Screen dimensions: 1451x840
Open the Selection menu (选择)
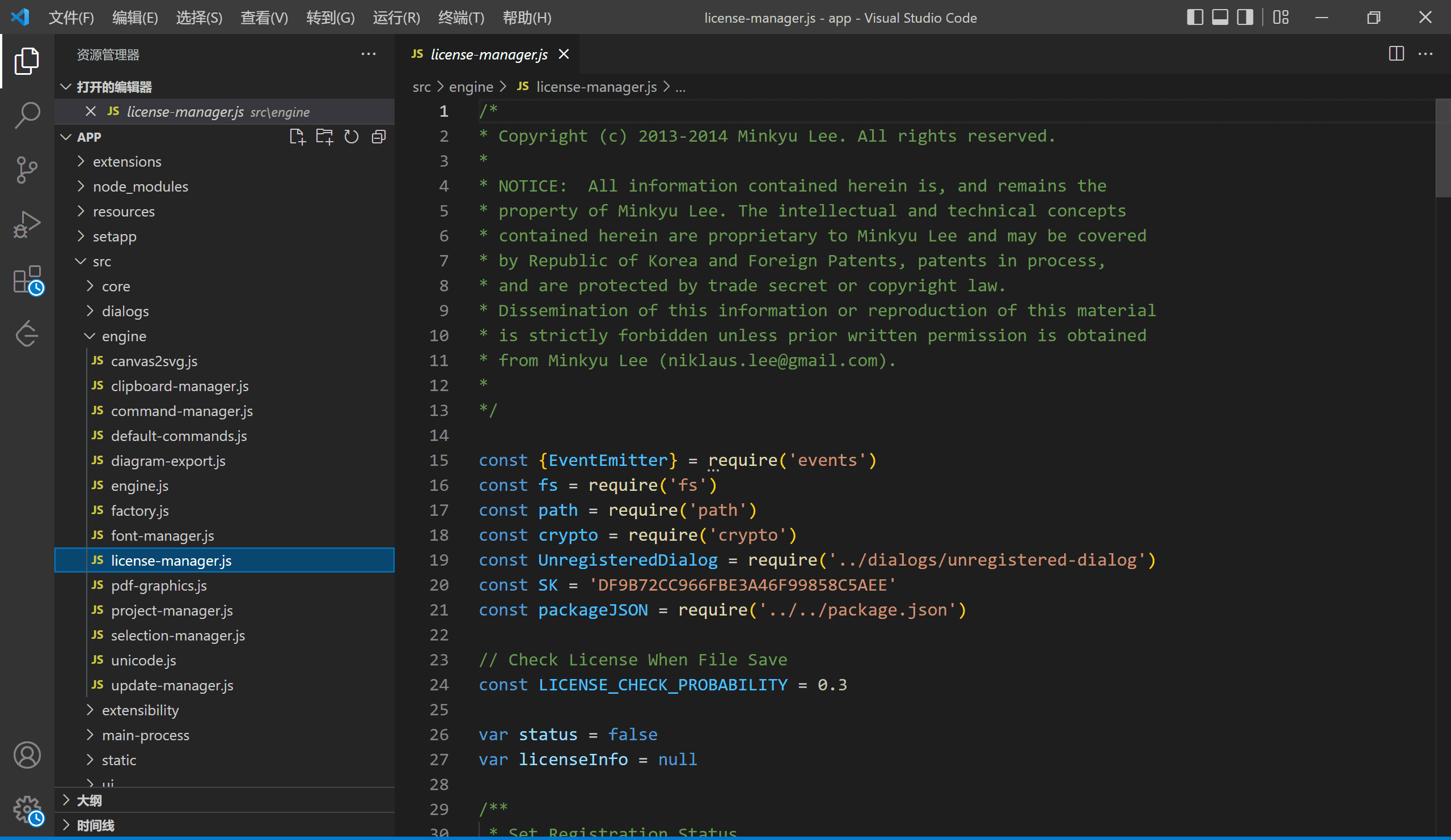[199, 17]
